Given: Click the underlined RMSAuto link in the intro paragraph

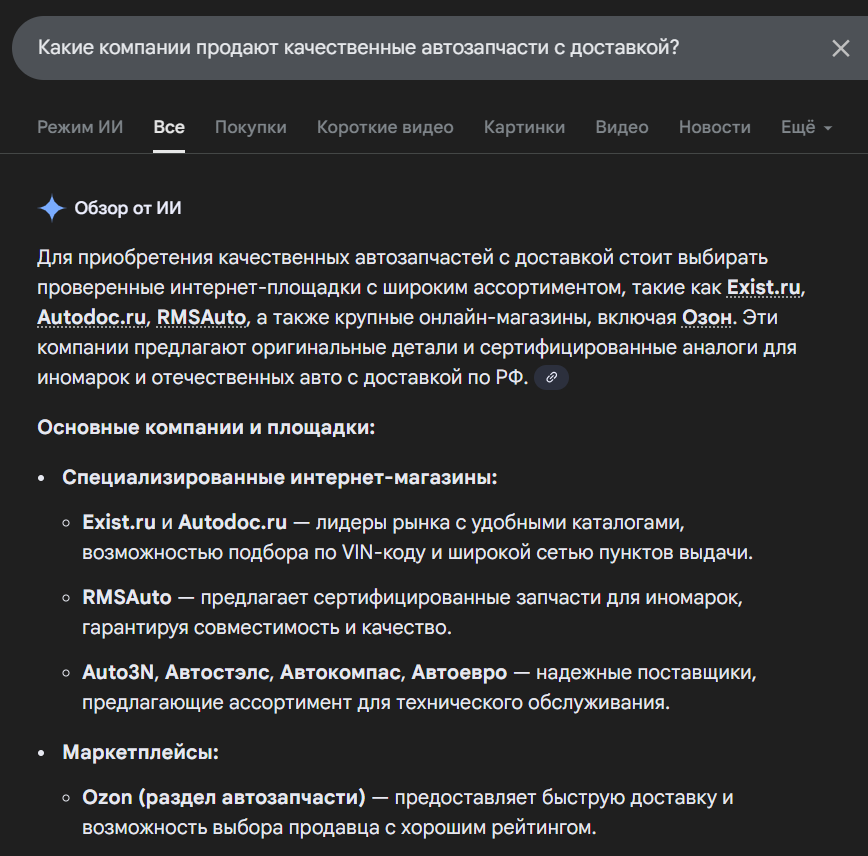Looking at the screenshot, I should pos(200,318).
